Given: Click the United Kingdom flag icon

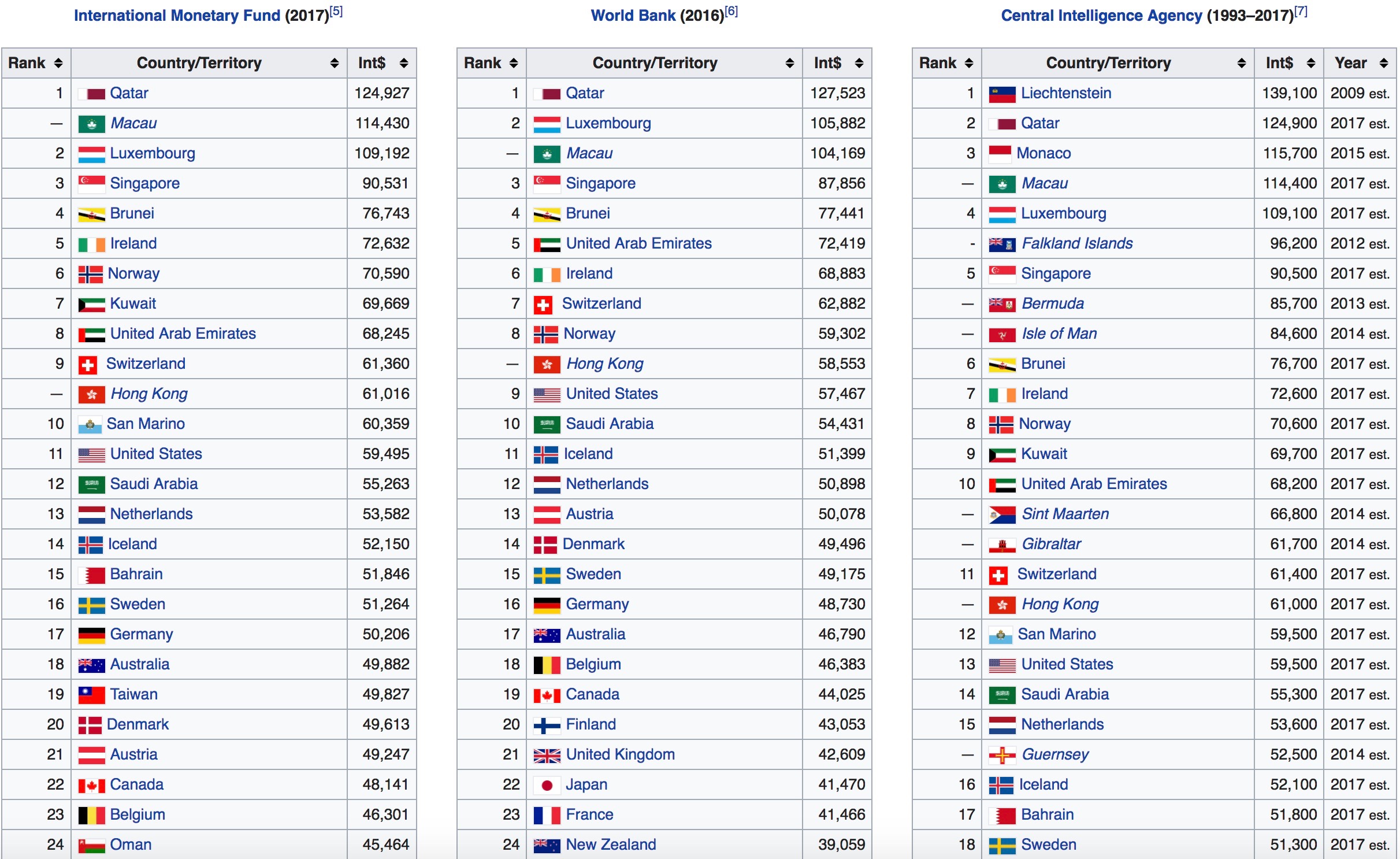Looking at the screenshot, I should pos(547,756).
